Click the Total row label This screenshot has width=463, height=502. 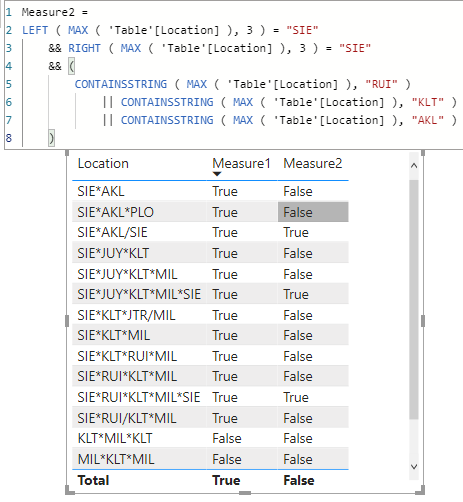pyautogui.click(x=93, y=480)
